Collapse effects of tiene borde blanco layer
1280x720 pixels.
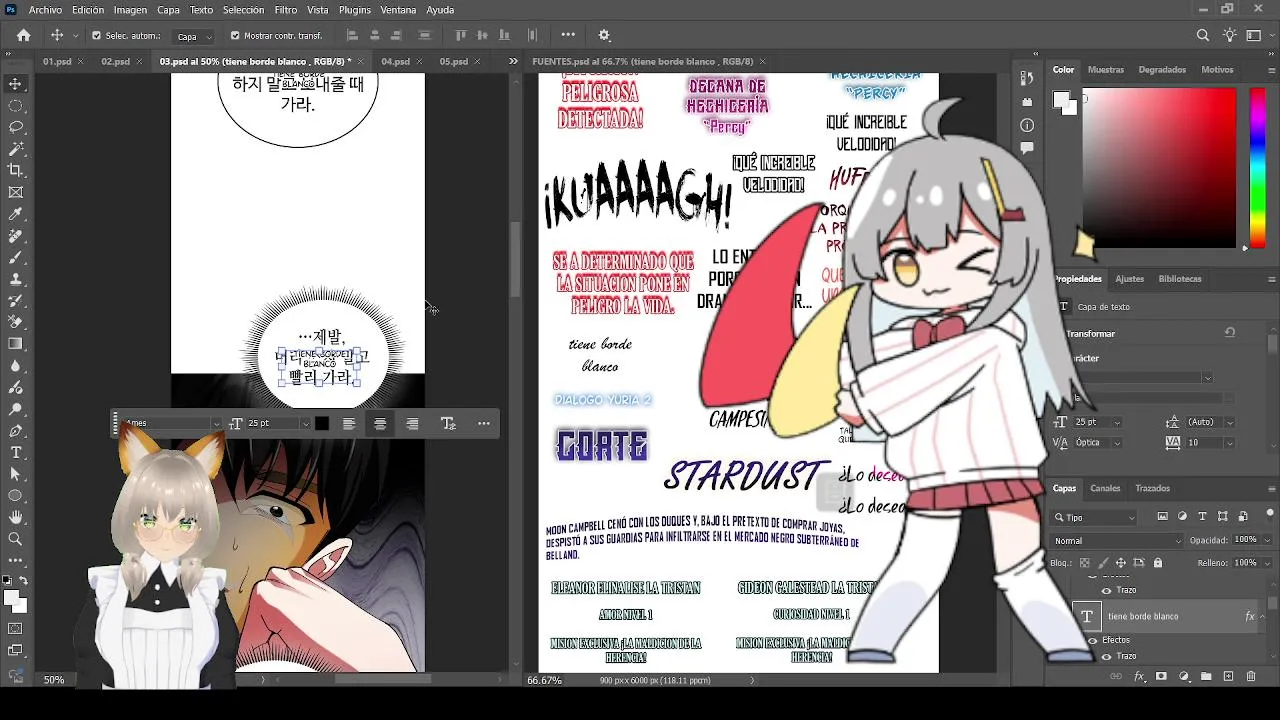[x=1264, y=617]
